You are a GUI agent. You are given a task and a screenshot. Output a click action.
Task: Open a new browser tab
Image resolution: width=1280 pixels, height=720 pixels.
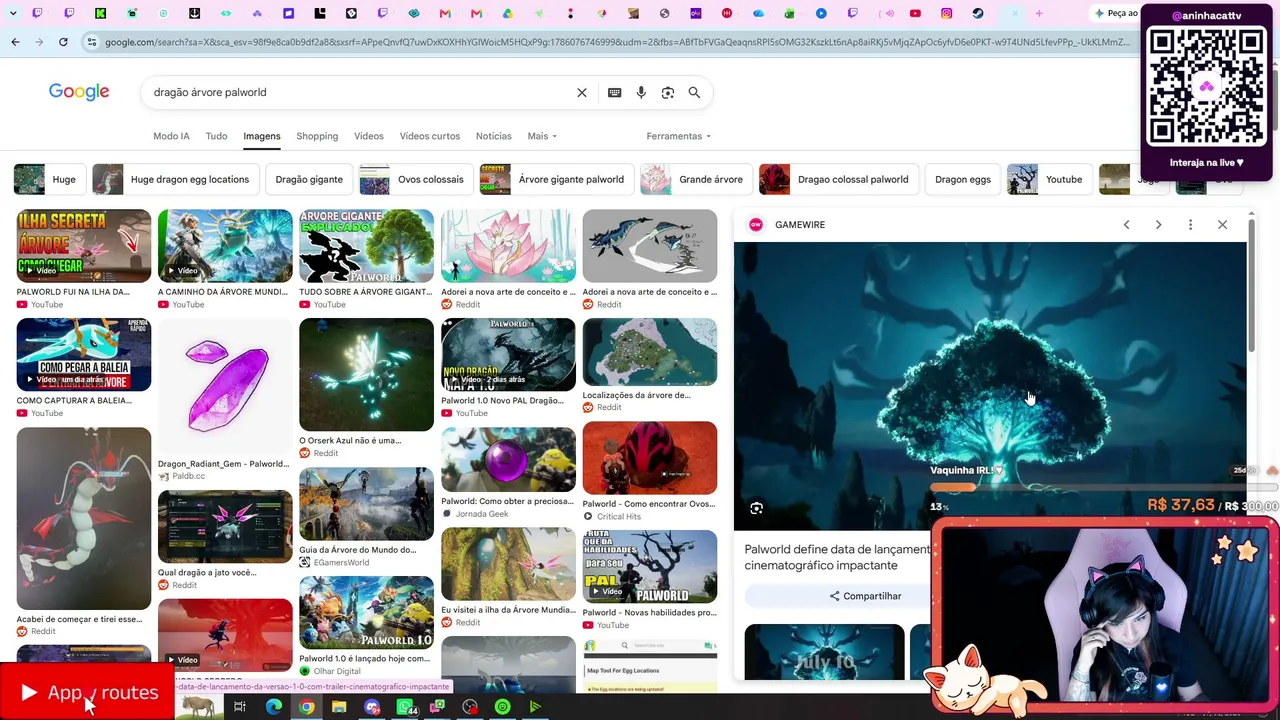1039,13
